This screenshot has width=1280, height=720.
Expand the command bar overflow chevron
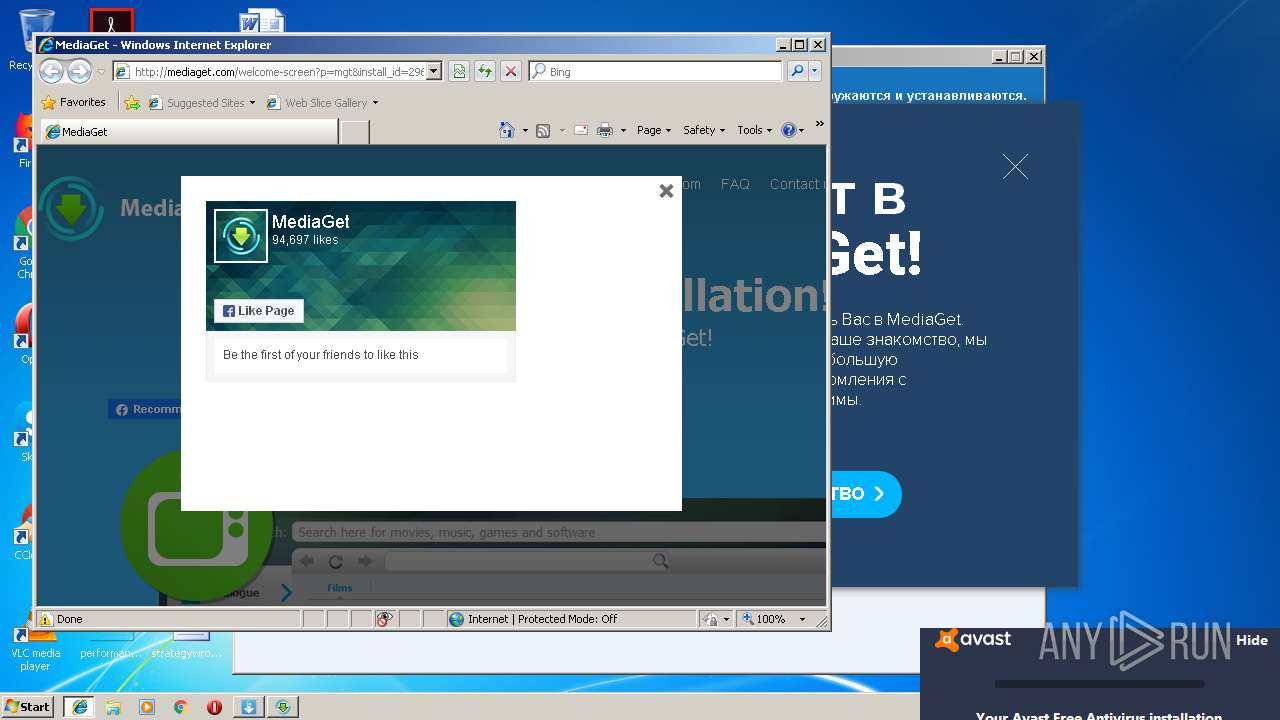pos(819,124)
